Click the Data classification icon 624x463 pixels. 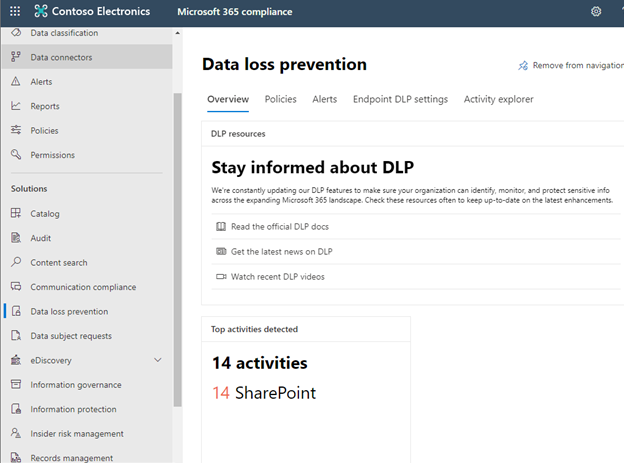pos(16,32)
